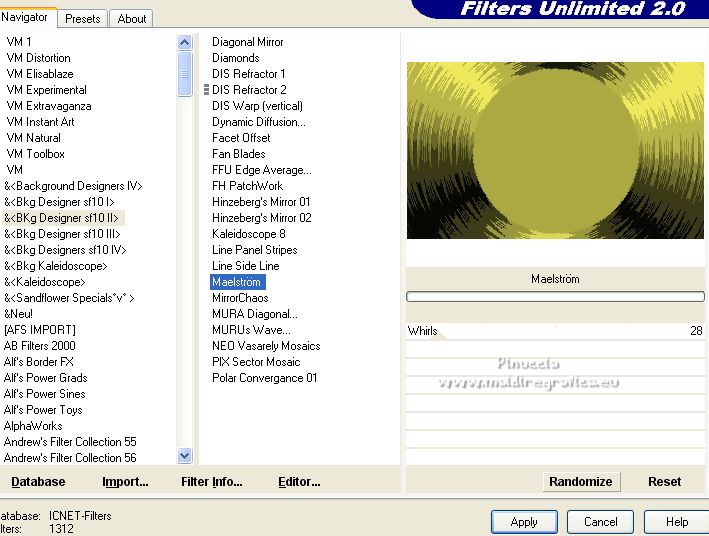Image resolution: width=709 pixels, height=536 pixels.
Task: Select &<Kaleidoscope> category
Action: [x=45, y=282]
